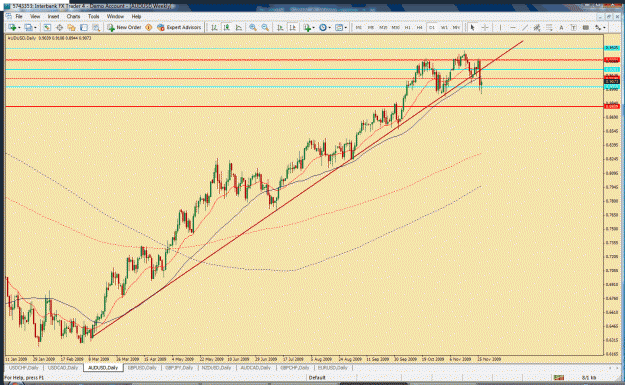This screenshot has width=625, height=385.
Task: Toggle the Auto Scroll icon
Action: (x=280, y=28)
